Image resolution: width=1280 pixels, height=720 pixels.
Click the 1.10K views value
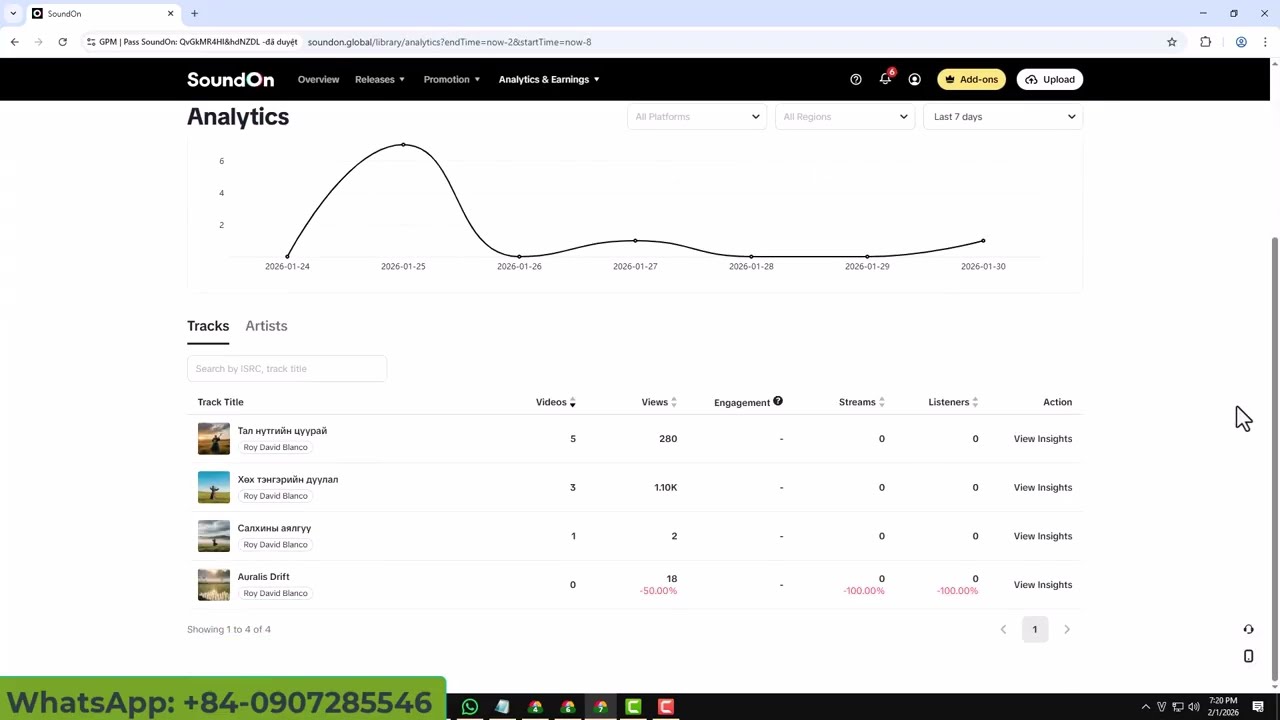coord(665,487)
